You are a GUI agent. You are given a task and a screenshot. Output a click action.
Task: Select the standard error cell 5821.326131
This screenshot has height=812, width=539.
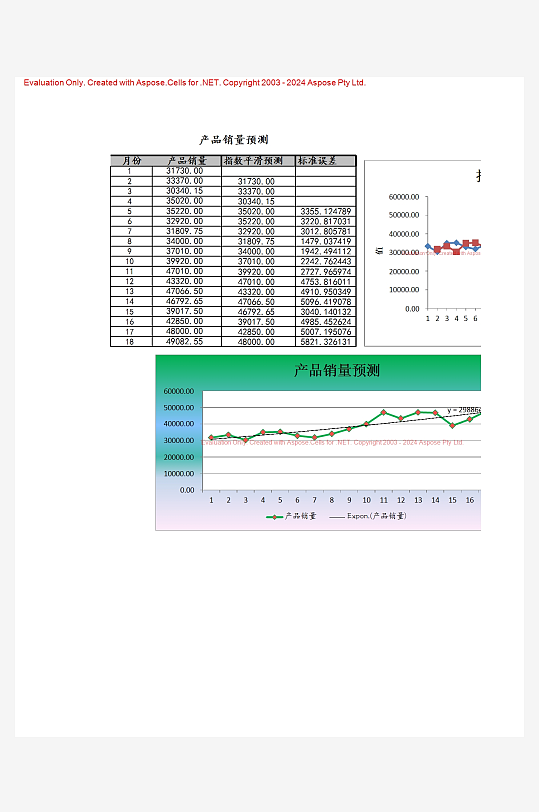(326, 342)
